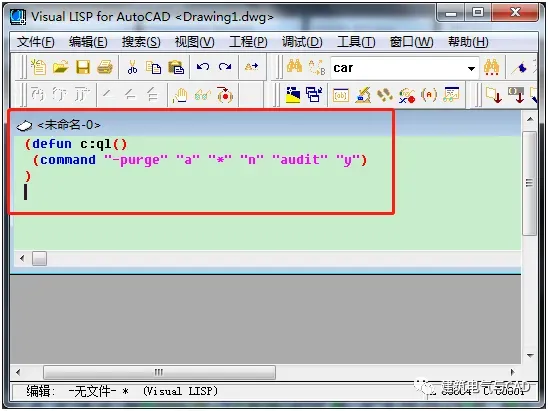Save the file with the floppy disk icon
The width and height of the screenshot is (548, 411).
pos(83,67)
